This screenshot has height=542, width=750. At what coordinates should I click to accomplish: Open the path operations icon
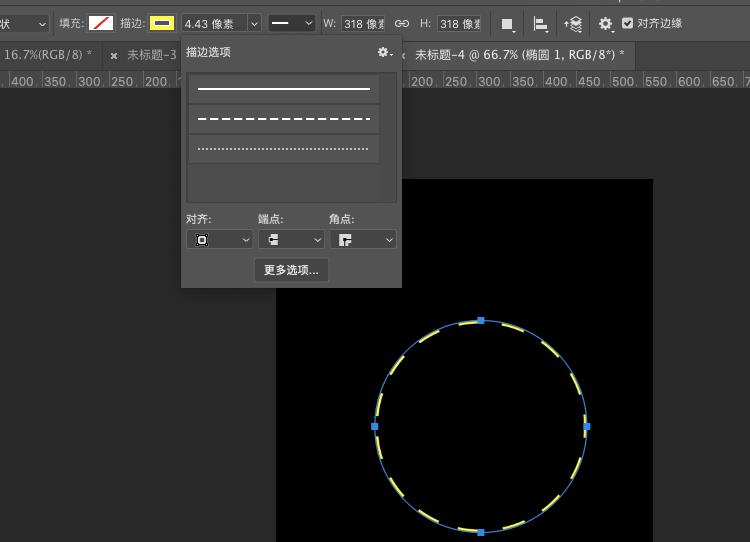(x=507, y=24)
